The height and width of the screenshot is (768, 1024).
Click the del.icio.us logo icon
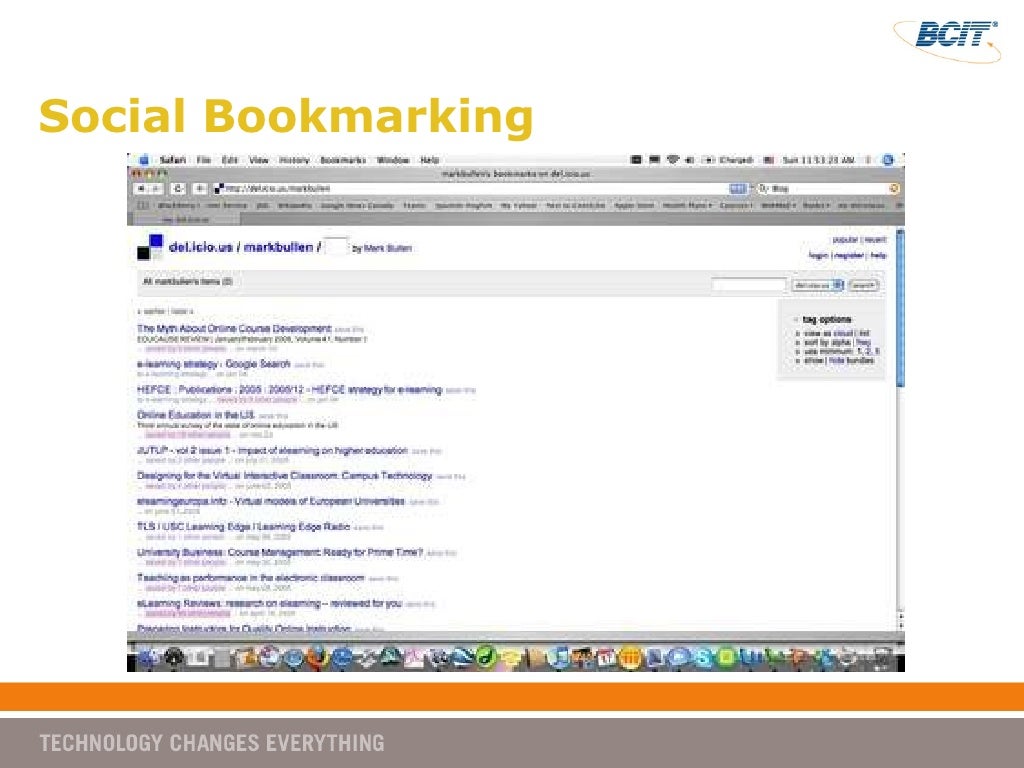150,248
